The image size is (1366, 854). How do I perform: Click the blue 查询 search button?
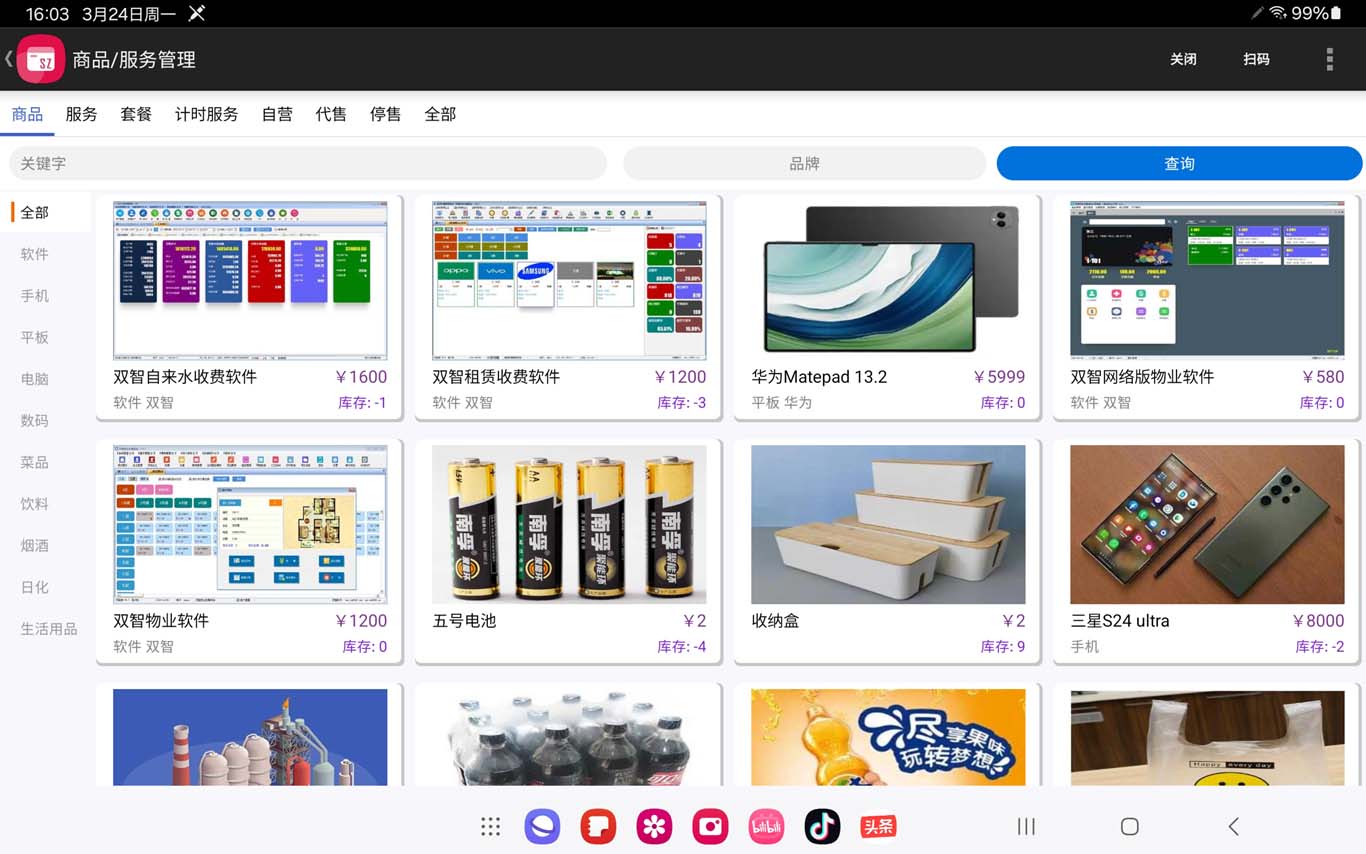coord(1180,163)
